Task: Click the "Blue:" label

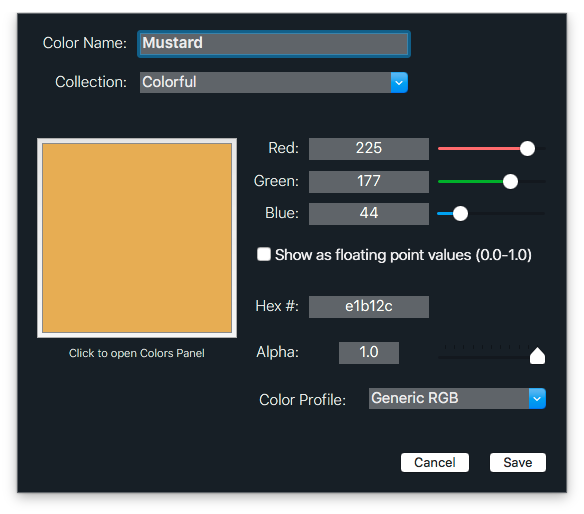Action: tap(282, 213)
